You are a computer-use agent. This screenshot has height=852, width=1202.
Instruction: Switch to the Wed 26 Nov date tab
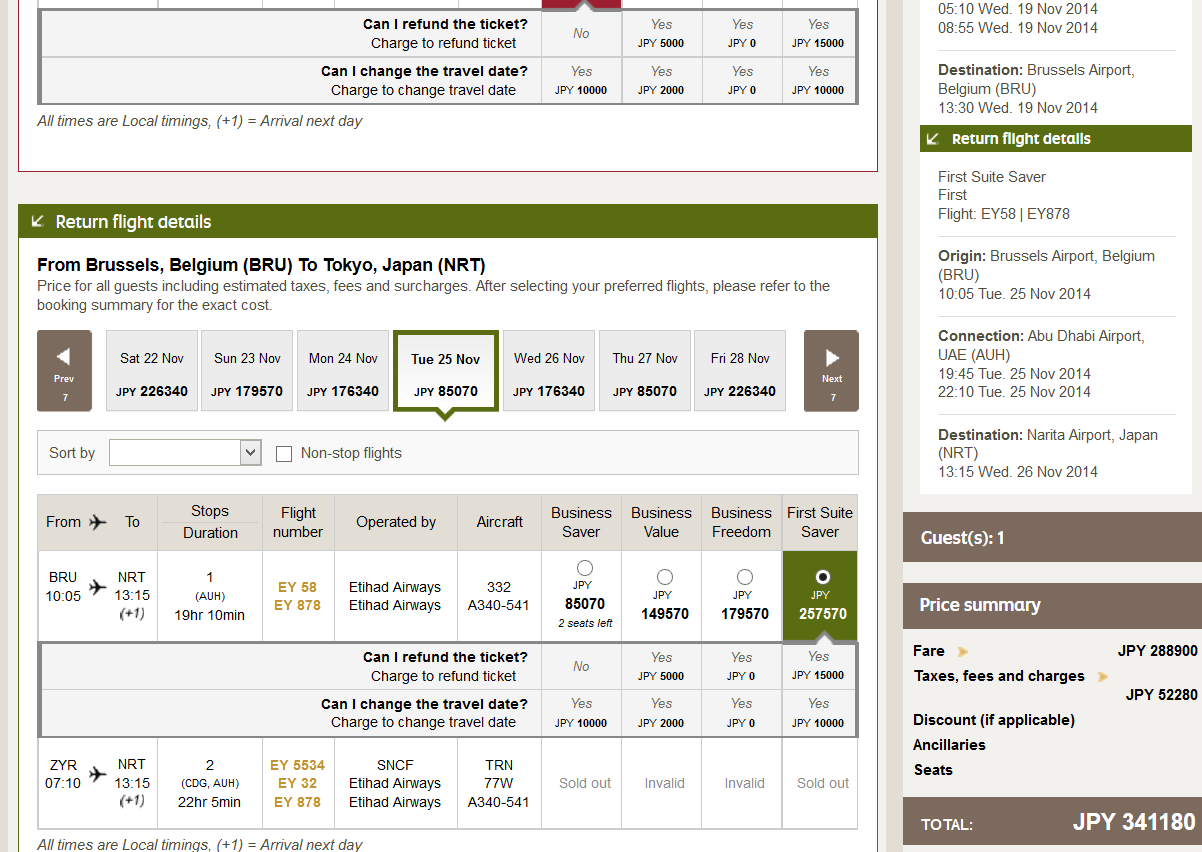(549, 371)
